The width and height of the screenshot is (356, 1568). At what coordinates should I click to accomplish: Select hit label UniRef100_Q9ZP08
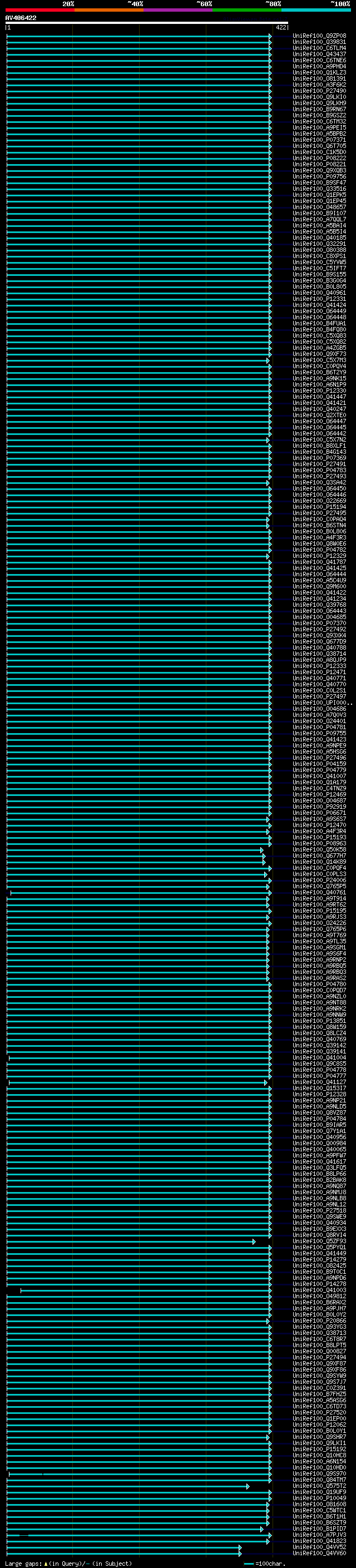coord(319,36)
